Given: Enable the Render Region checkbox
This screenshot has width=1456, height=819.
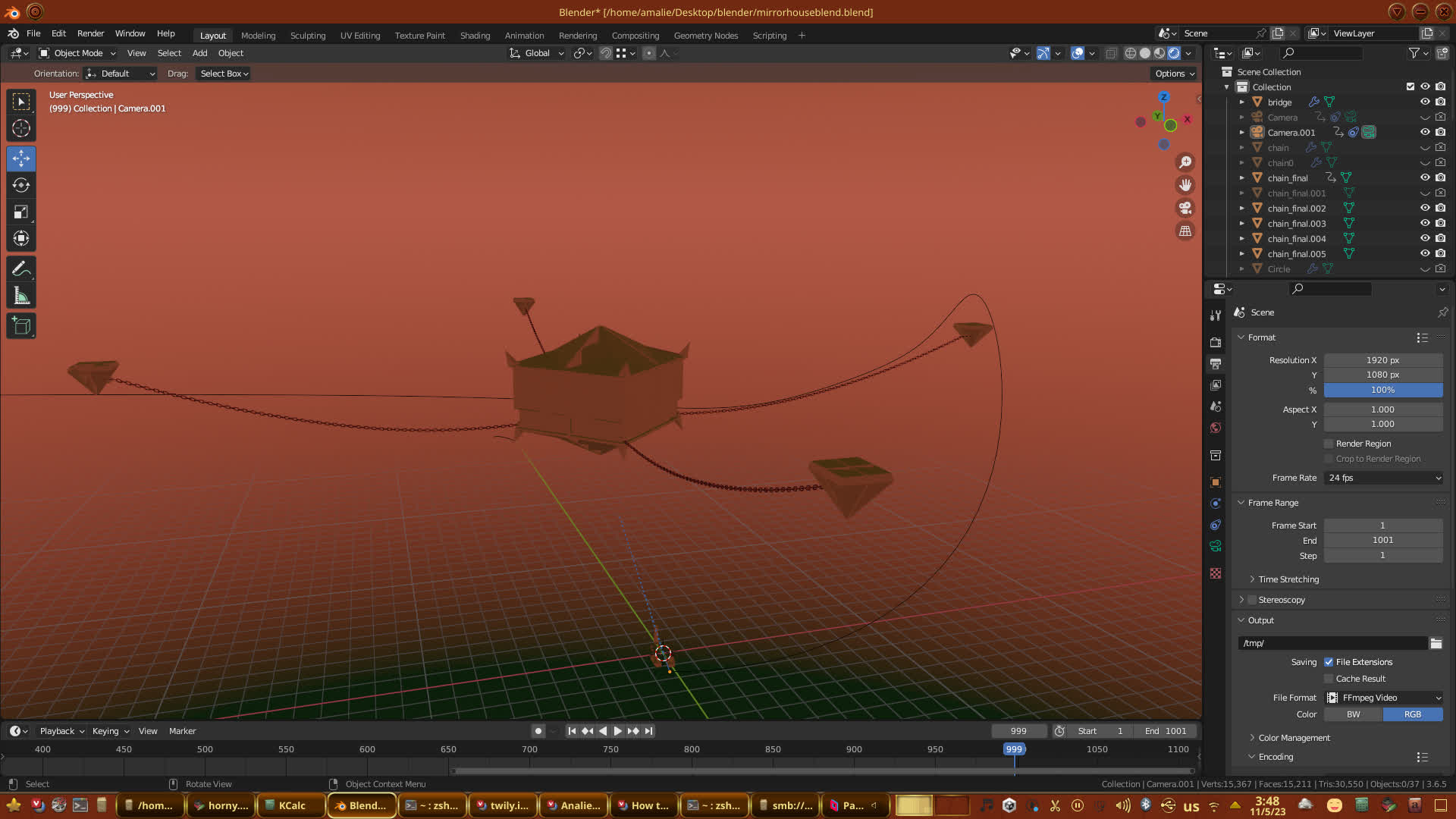Looking at the screenshot, I should [1329, 444].
